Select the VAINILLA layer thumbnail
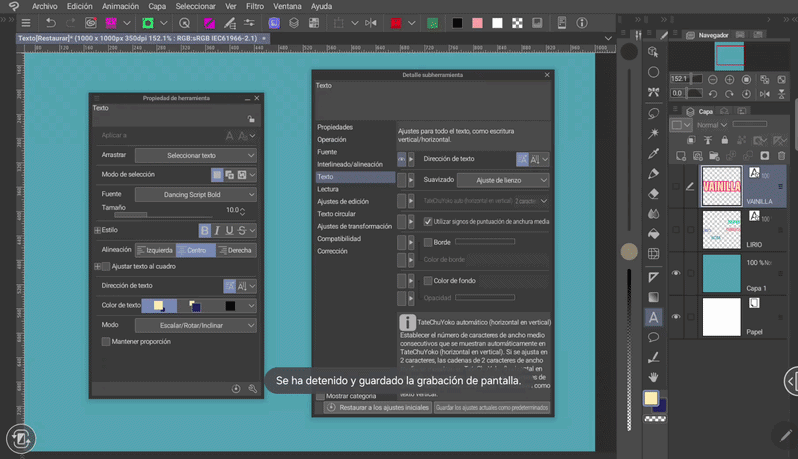 click(x=721, y=186)
